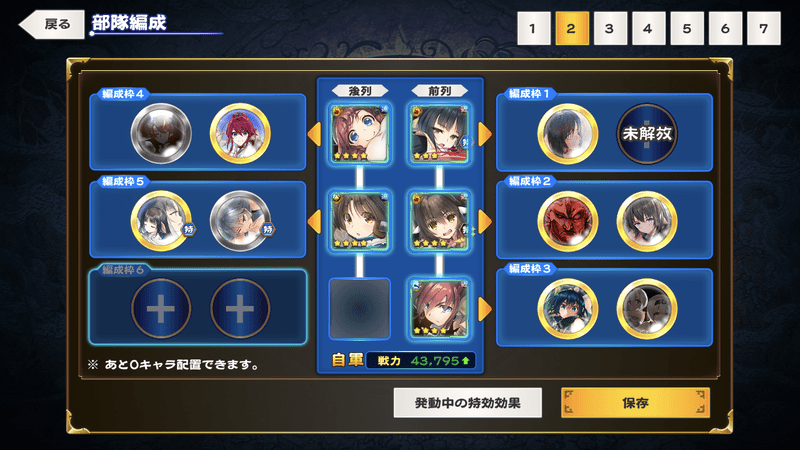The image size is (800, 450).
Task: Add a character to the first empty 編成枠6 plus slot
Action: point(161,308)
